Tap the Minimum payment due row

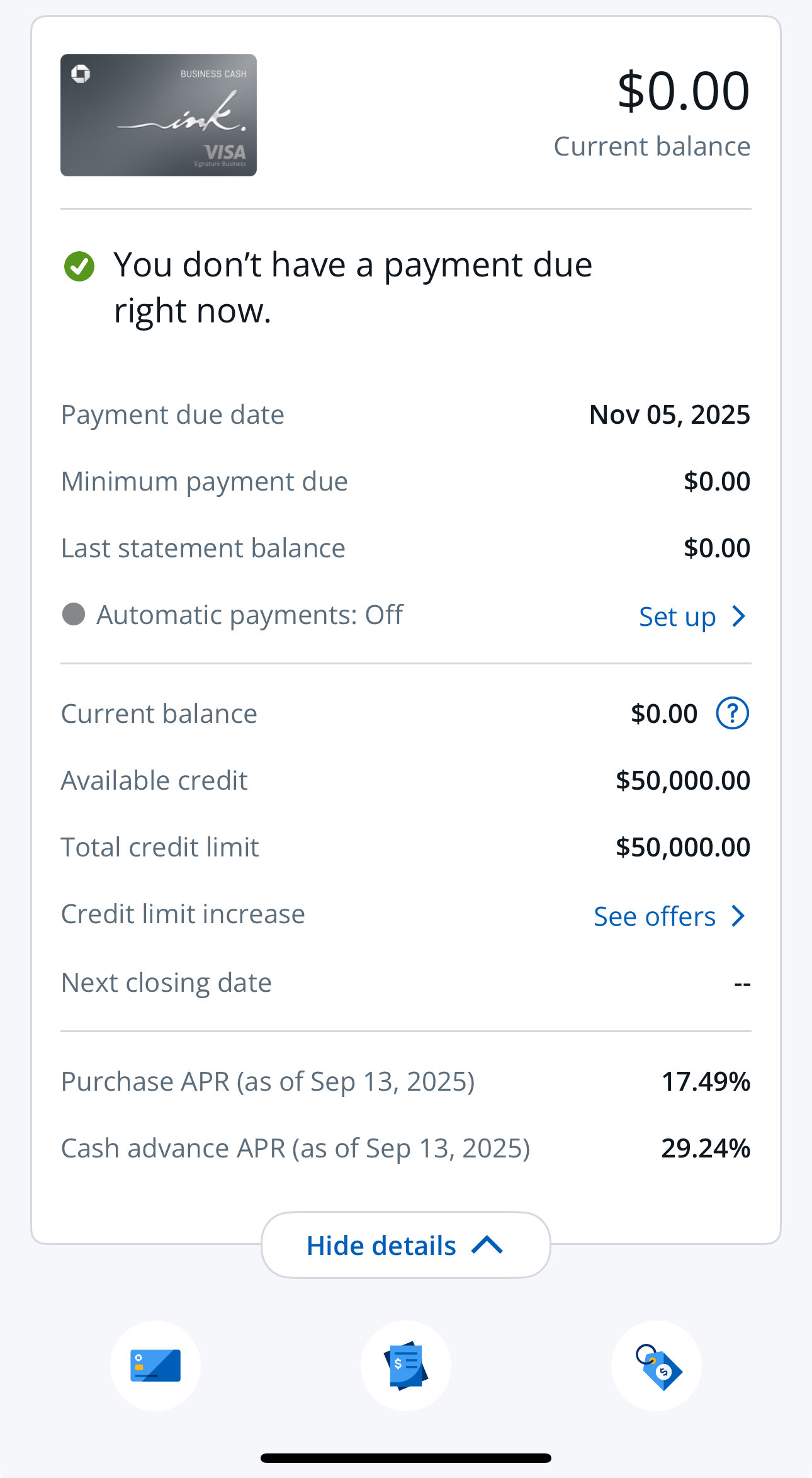pos(405,480)
